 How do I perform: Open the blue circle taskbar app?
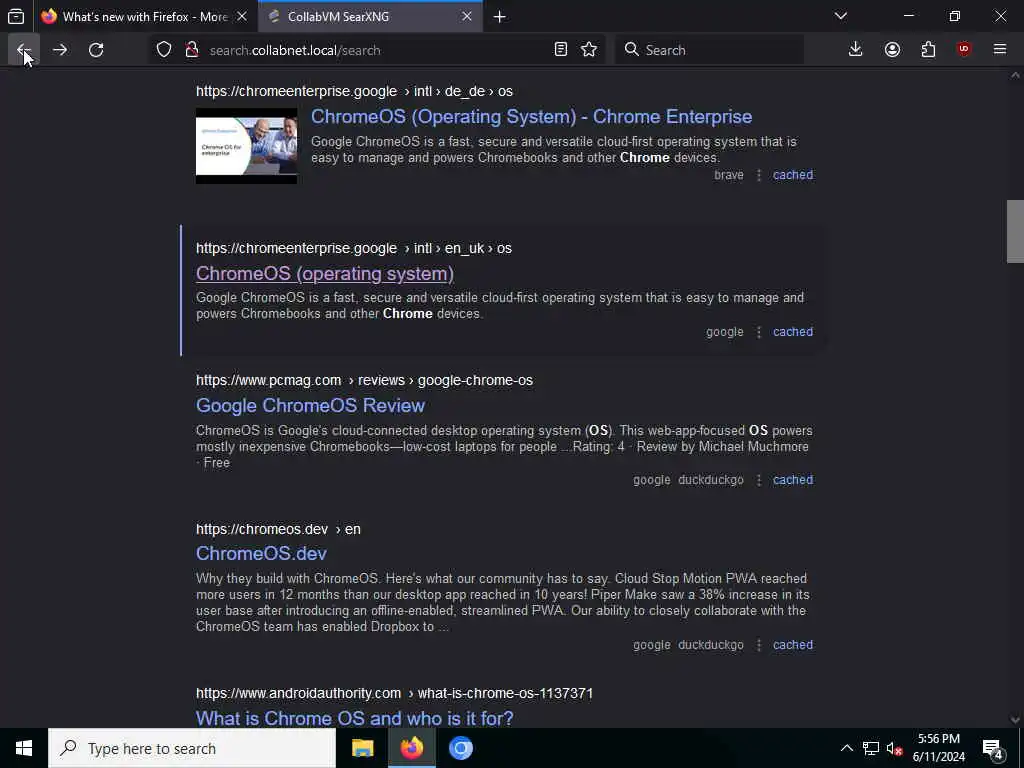(x=460, y=748)
